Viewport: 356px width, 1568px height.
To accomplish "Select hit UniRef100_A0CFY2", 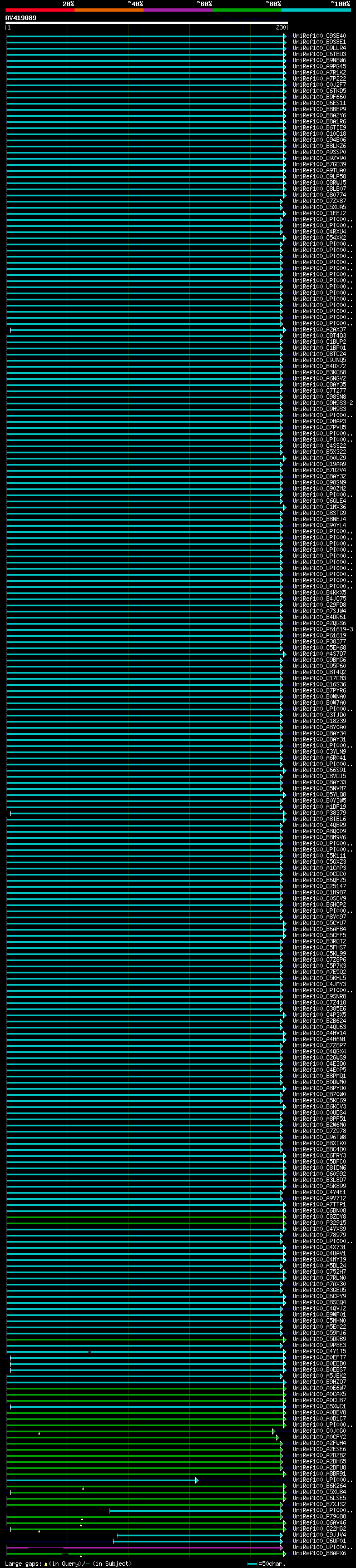I will (319, 1437).
